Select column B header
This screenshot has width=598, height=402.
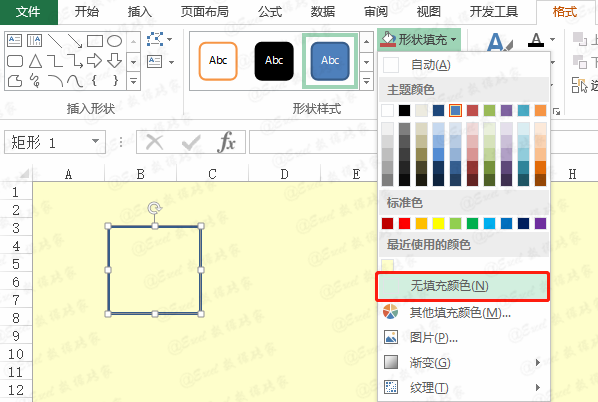coord(140,174)
